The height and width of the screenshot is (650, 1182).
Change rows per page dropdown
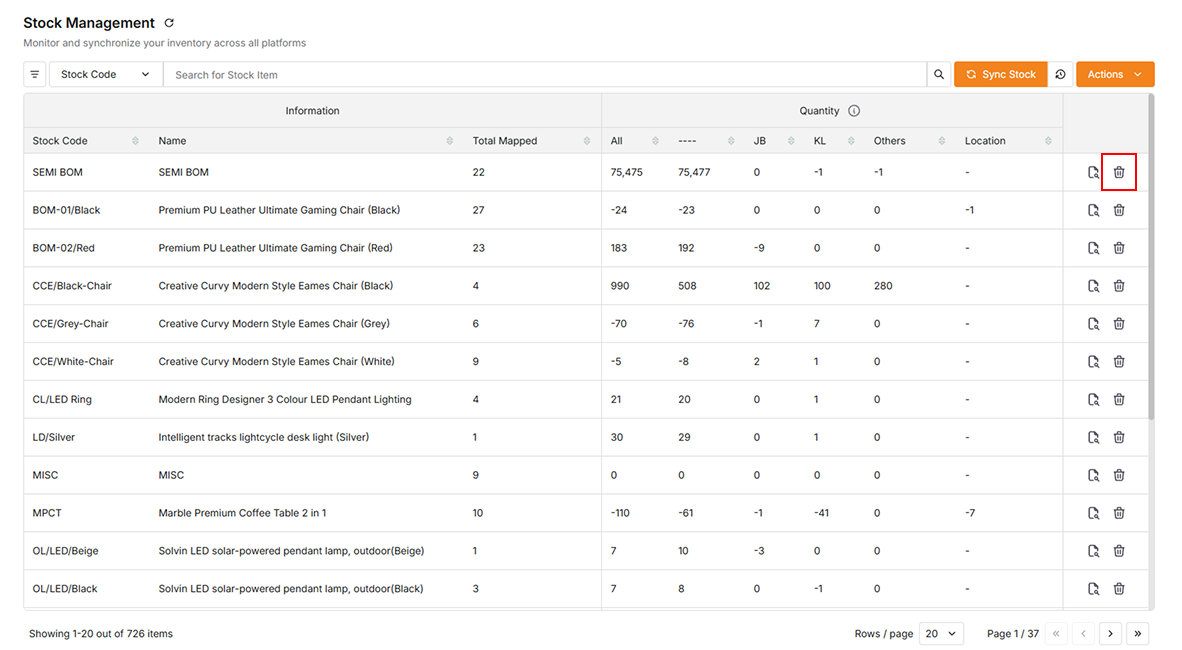tap(941, 633)
